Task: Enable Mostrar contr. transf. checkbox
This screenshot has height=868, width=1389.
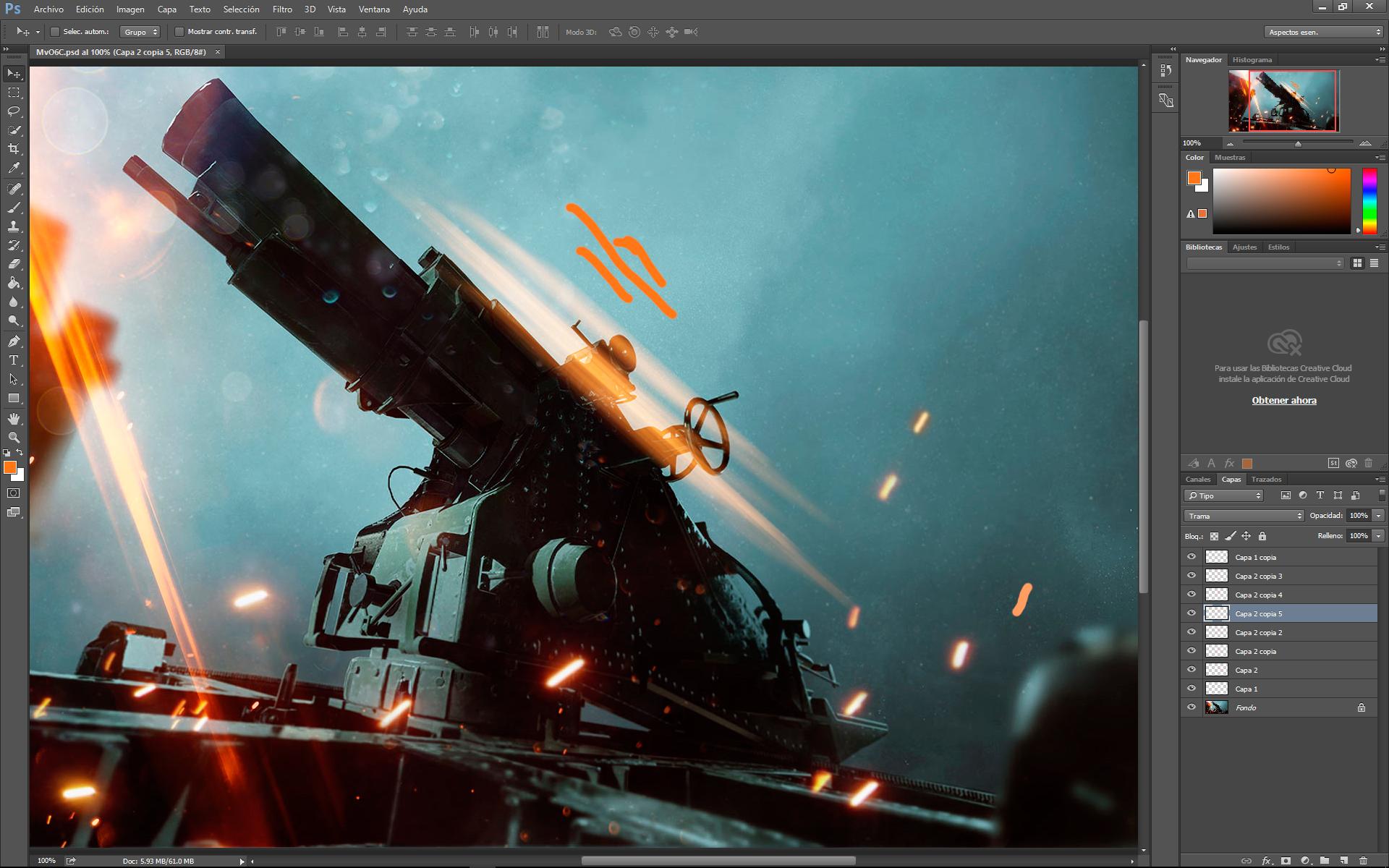Action: pyautogui.click(x=179, y=32)
